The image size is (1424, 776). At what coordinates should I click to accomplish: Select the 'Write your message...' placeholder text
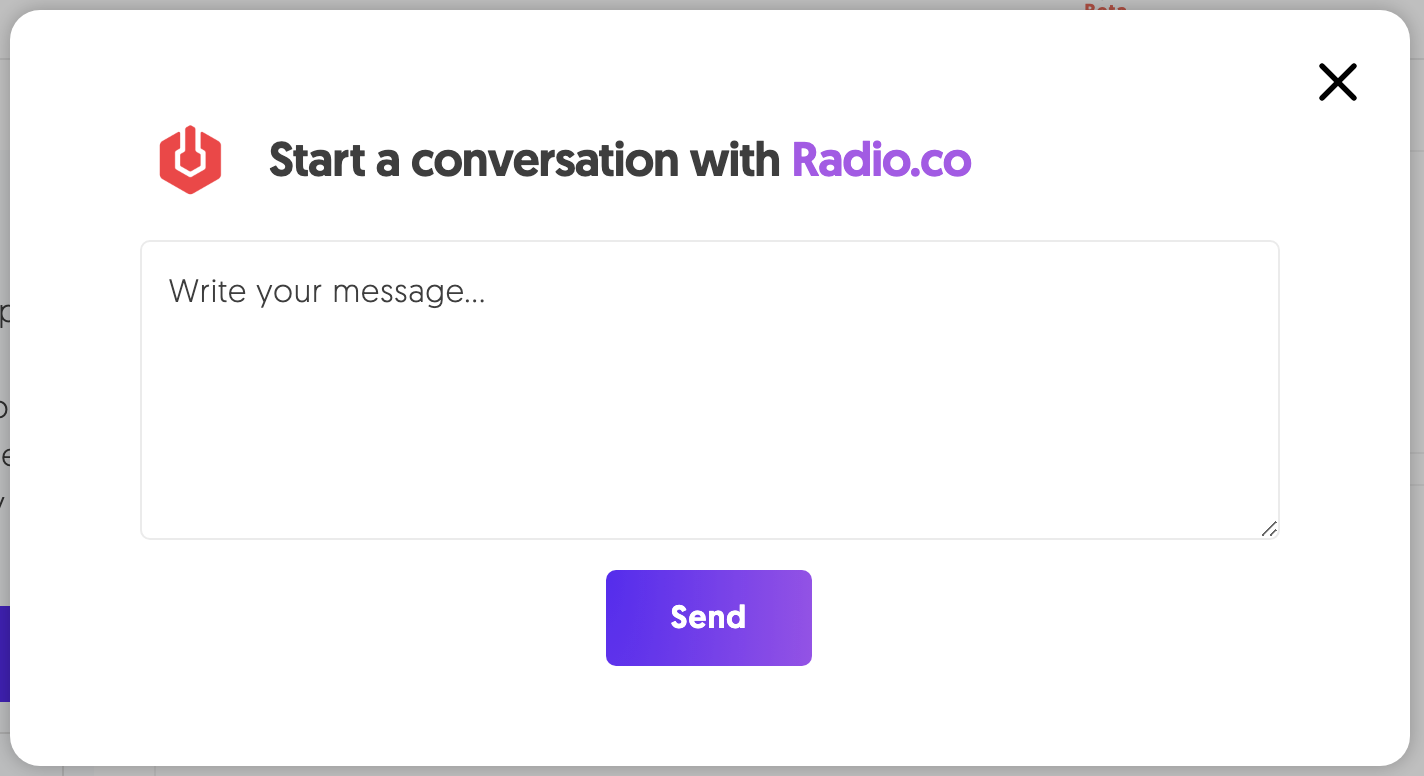click(x=328, y=291)
